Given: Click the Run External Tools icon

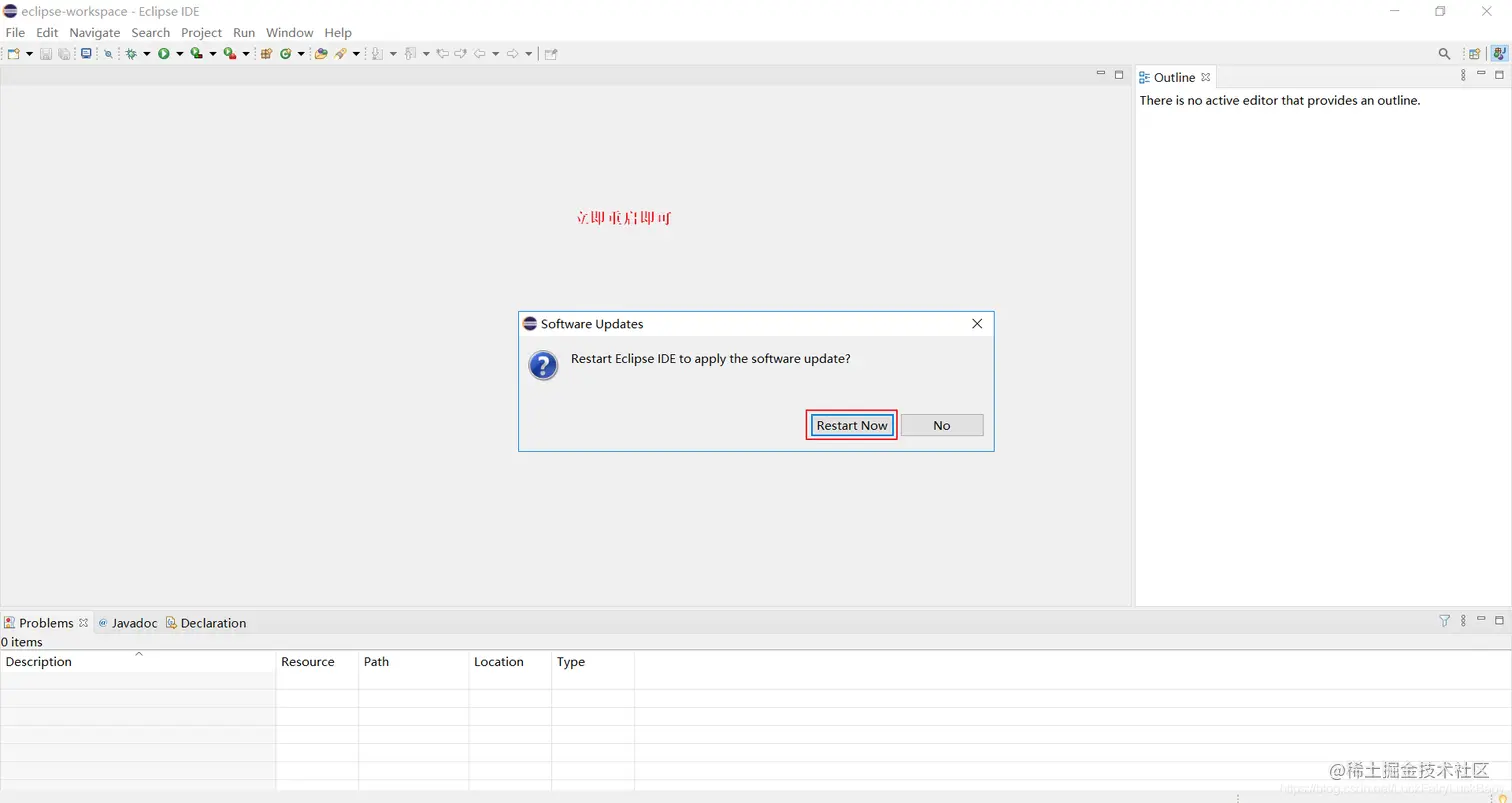Looking at the screenshot, I should click(229, 53).
